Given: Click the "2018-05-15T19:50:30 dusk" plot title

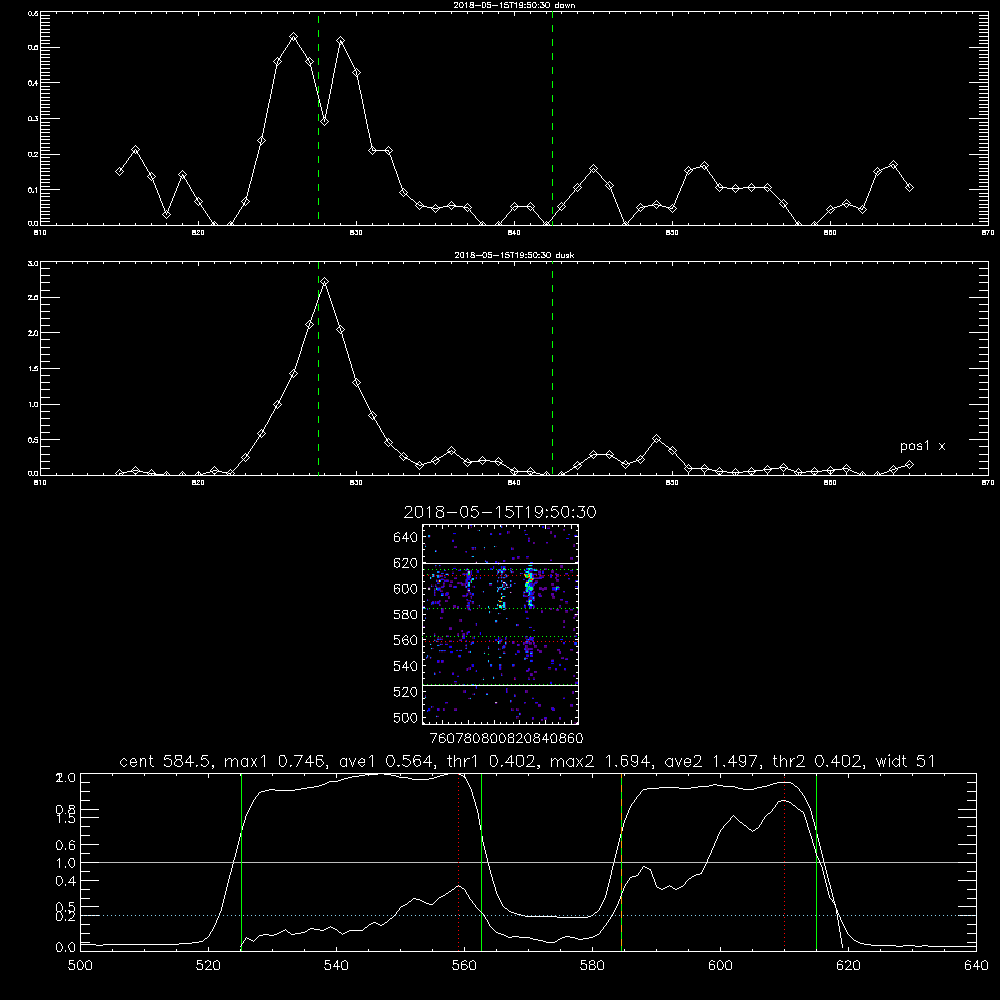Looking at the screenshot, I should coord(514,255).
